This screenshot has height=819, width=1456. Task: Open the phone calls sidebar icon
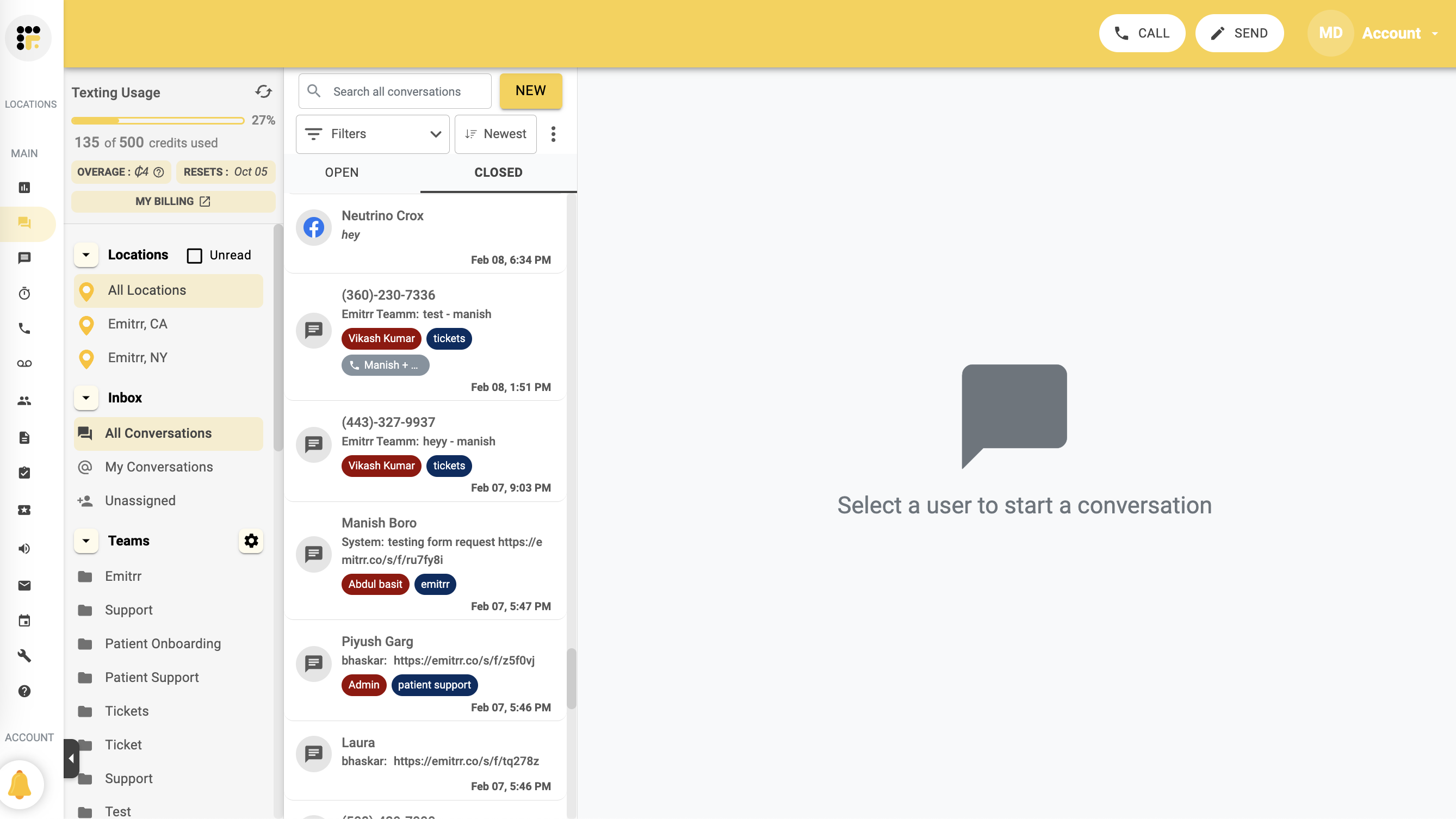pyautogui.click(x=24, y=328)
